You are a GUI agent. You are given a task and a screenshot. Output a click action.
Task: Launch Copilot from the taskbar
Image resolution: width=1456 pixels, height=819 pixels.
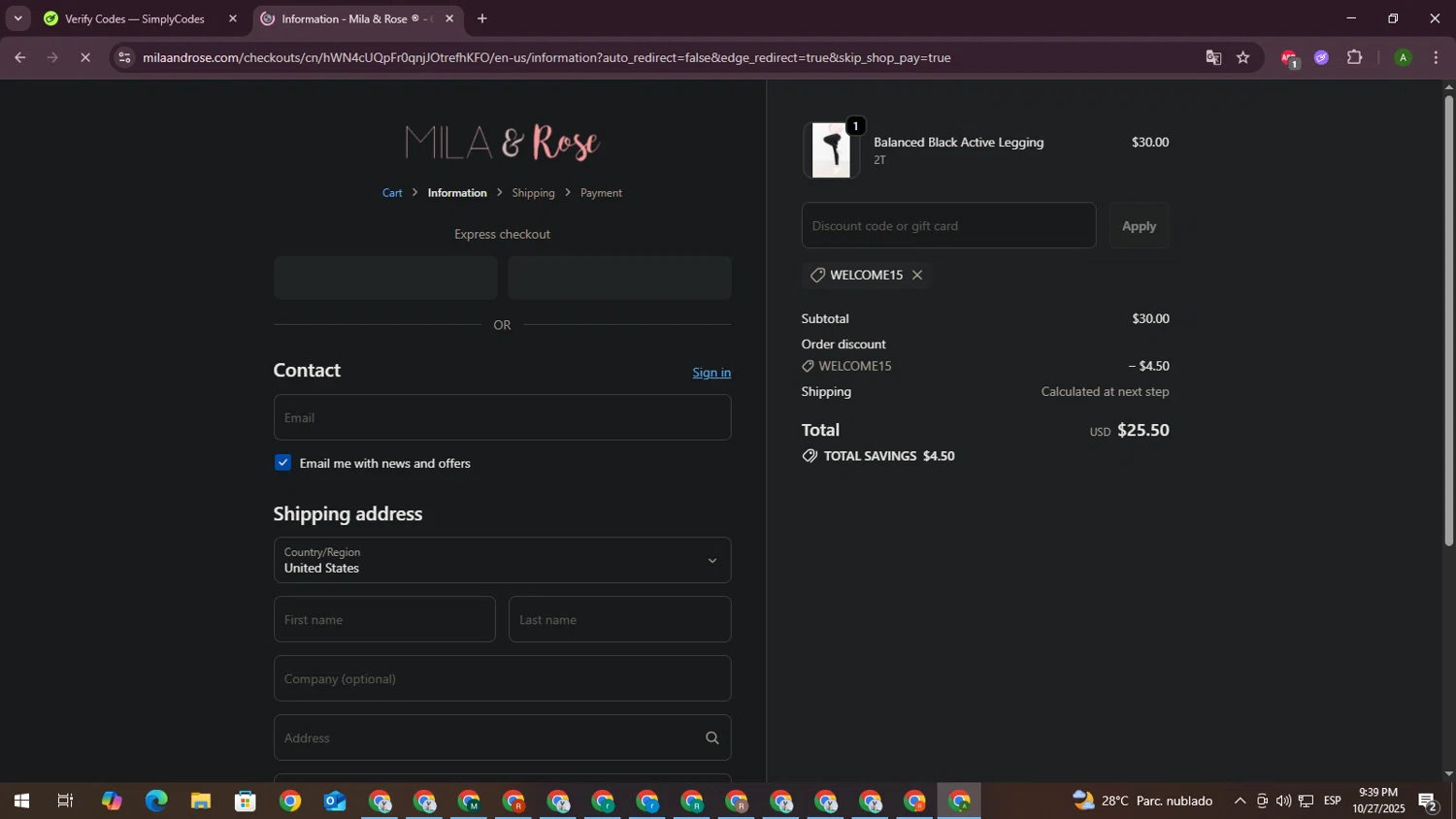tap(112, 801)
